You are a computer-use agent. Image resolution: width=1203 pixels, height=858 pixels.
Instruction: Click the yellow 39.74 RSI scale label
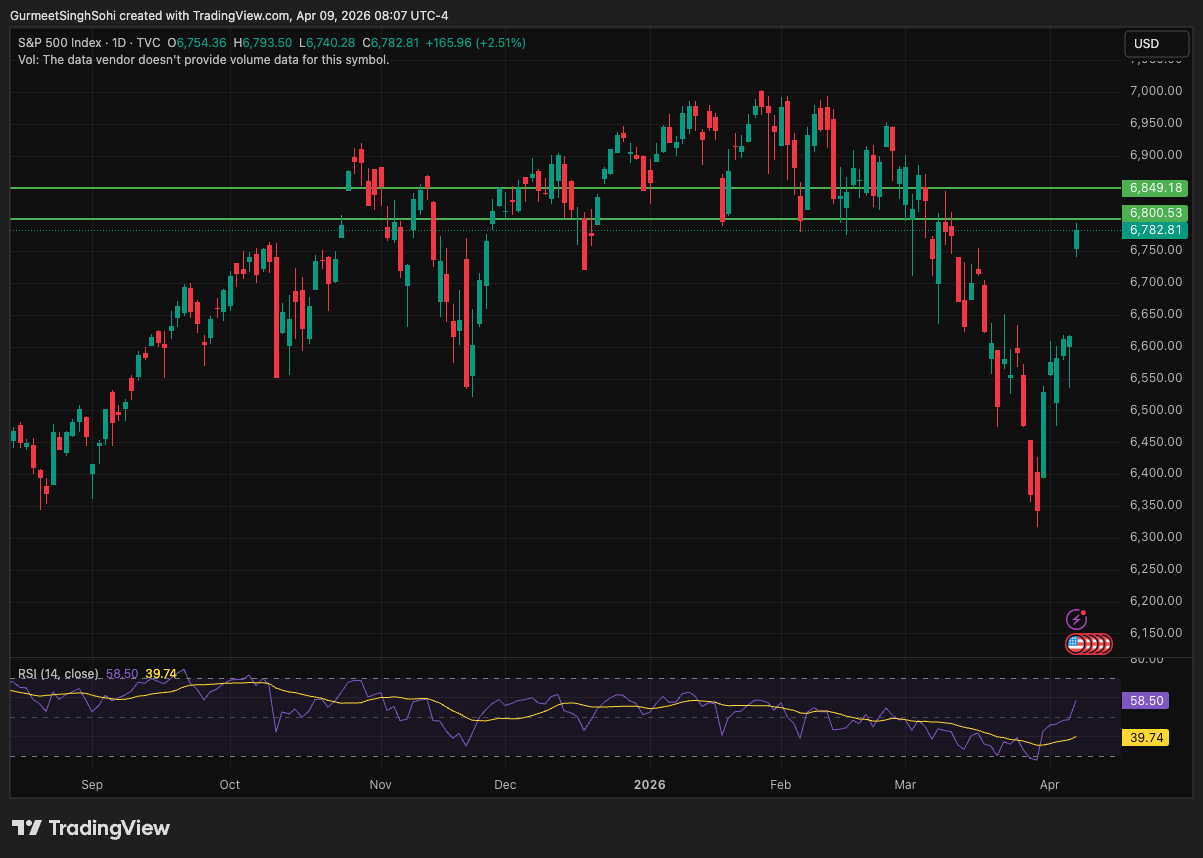click(1145, 737)
